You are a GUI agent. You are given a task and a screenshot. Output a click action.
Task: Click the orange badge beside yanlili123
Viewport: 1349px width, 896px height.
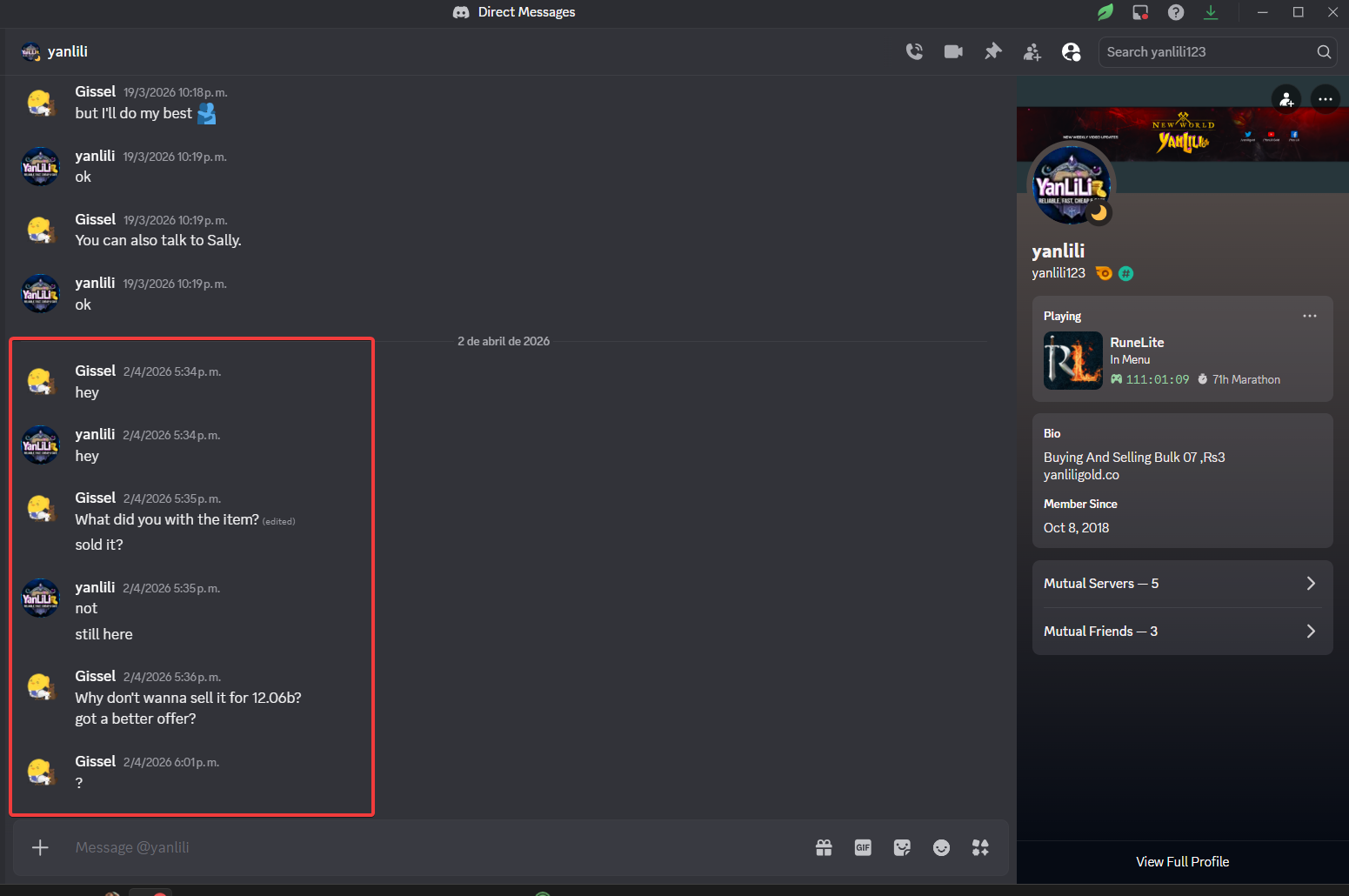(x=1104, y=273)
